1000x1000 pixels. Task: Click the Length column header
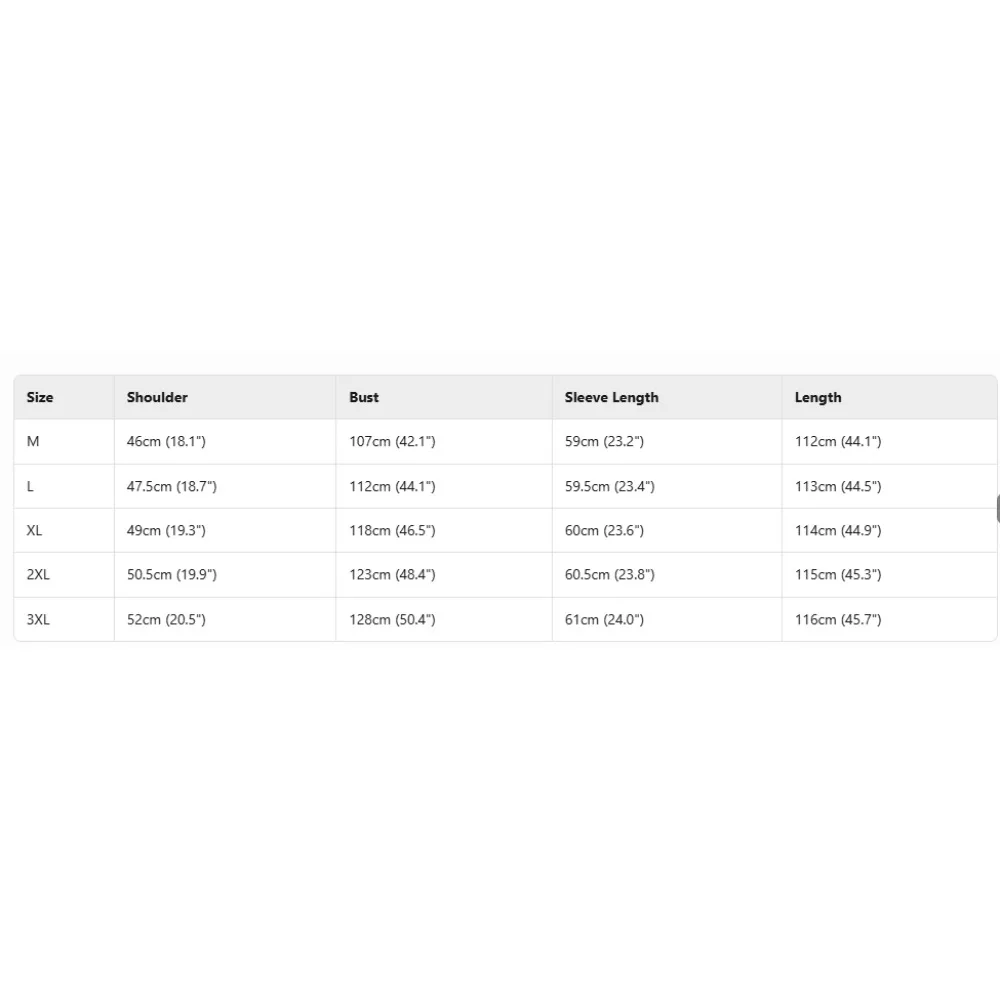pyautogui.click(x=818, y=397)
